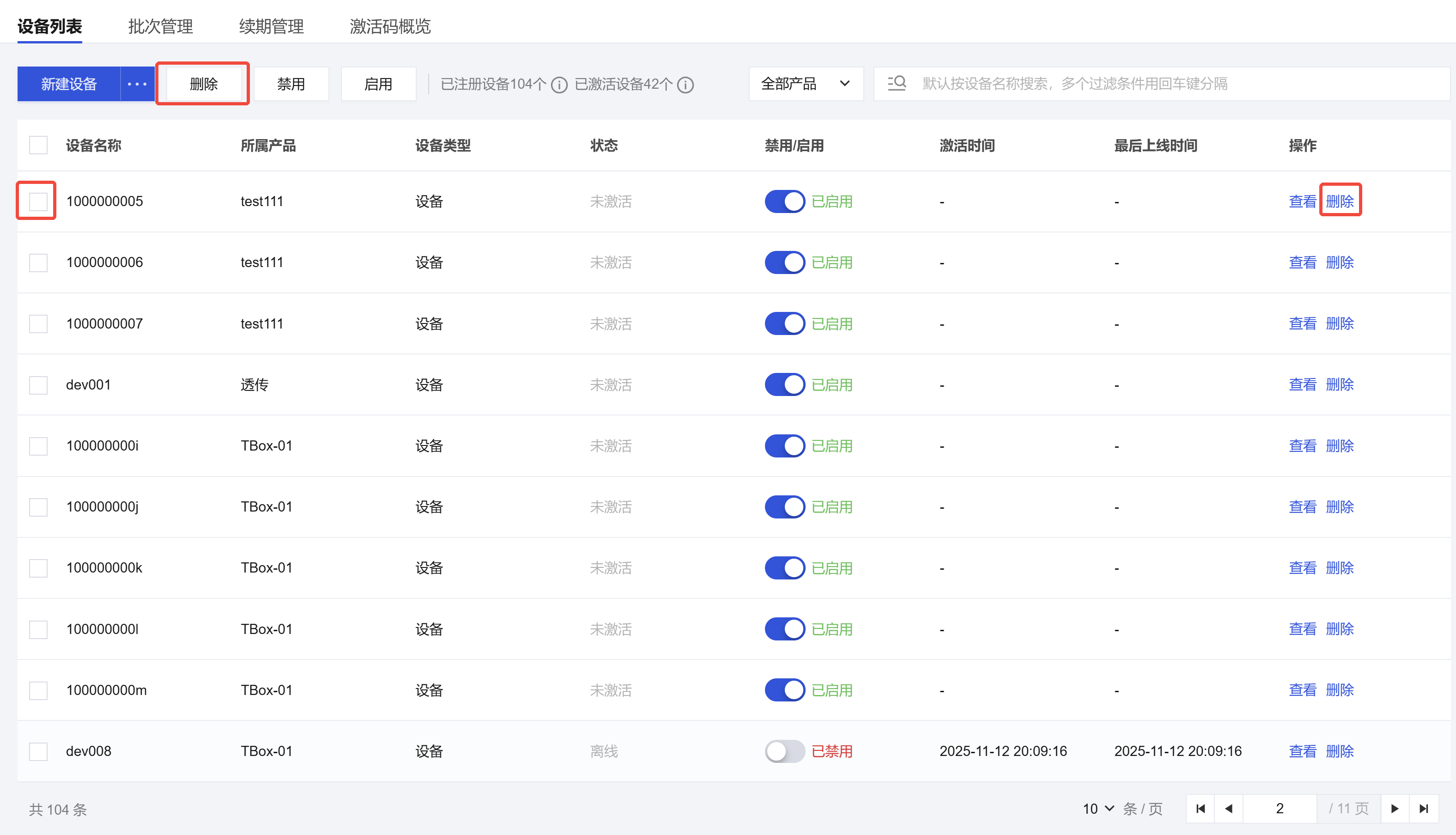
Task: Open the 全部产品 product dropdown
Action: 806,84
